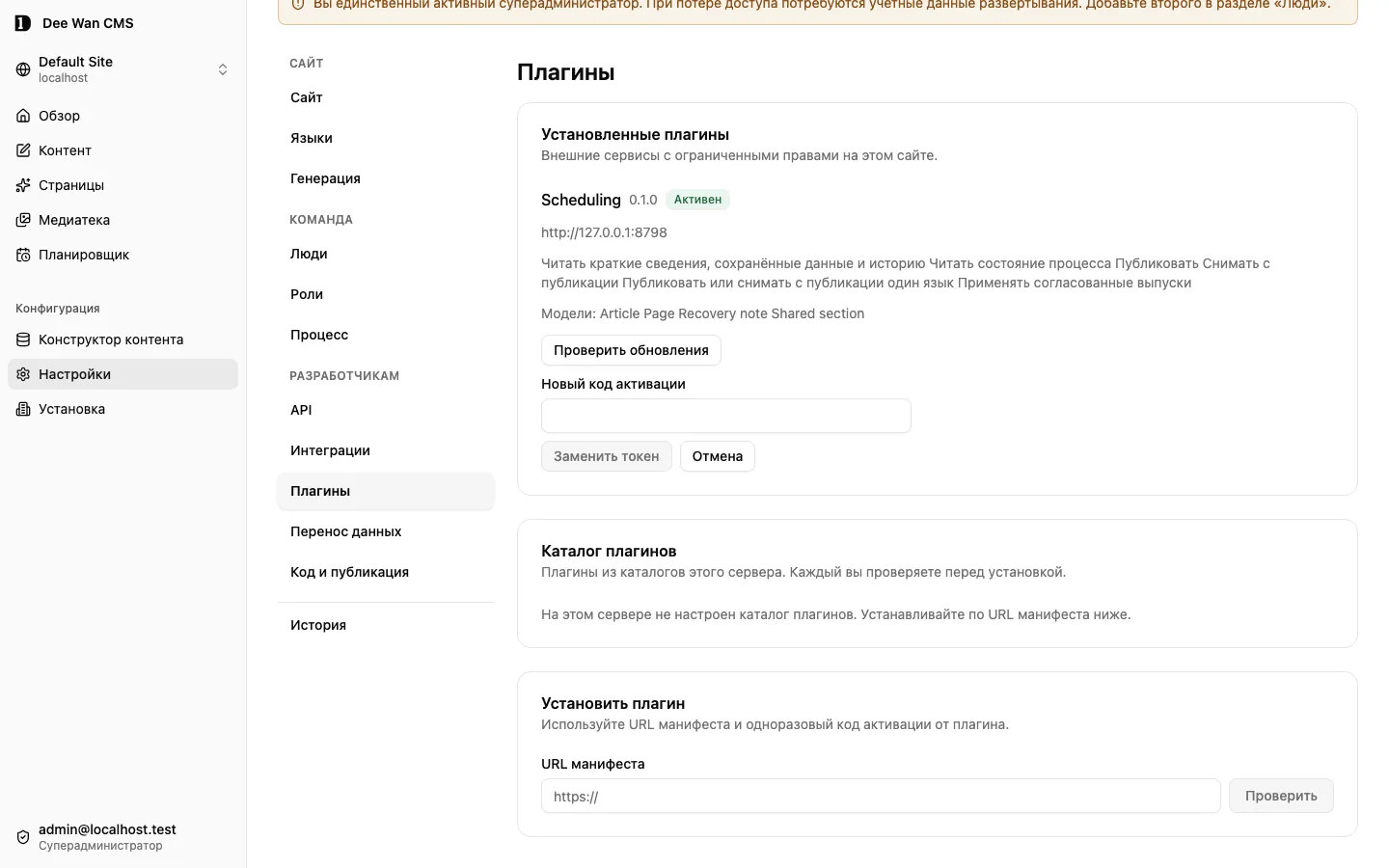This screenshot has height=868, width=1389.
Task: Click the plugin URL http://127.0.0.1:8798
Action: tap(604, 232)
